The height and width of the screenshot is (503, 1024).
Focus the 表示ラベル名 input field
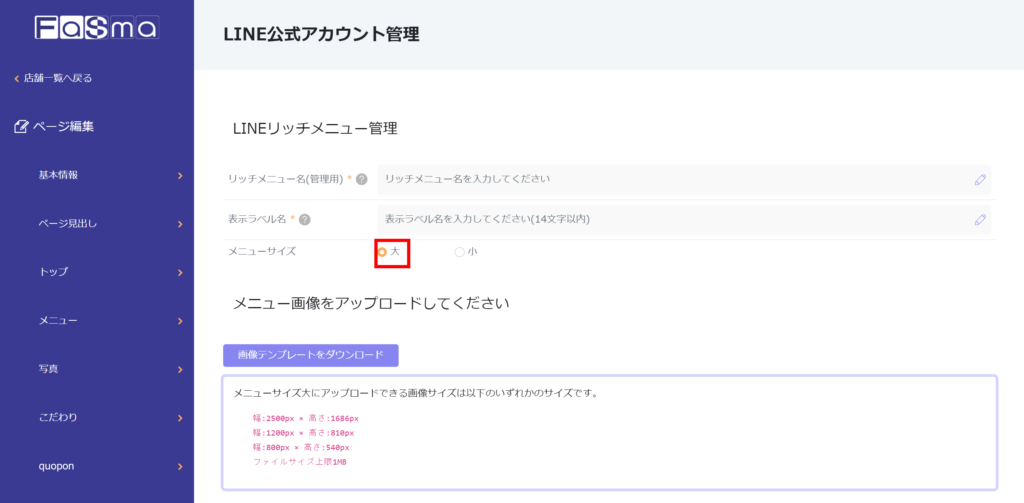(670, 219)
